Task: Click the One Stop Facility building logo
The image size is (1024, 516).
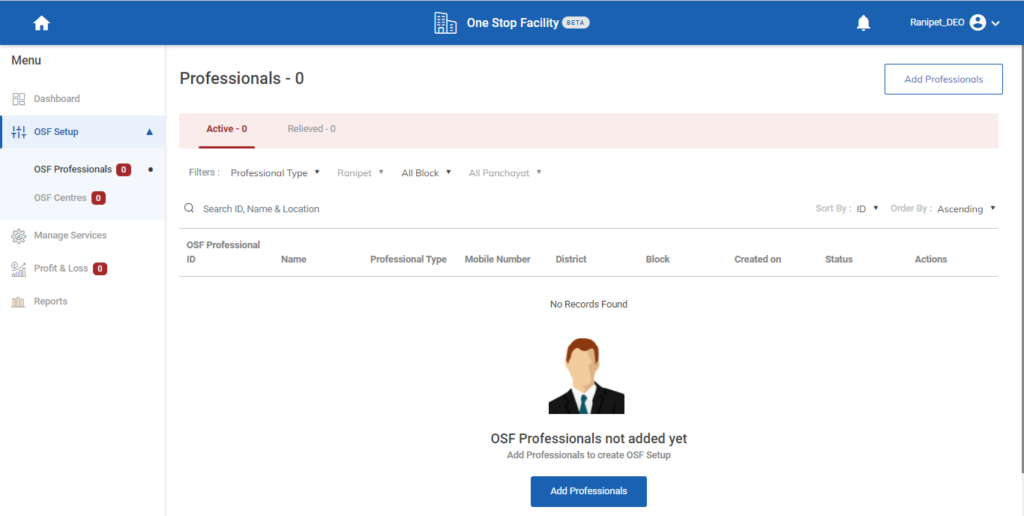Action: tap(445, 23)
